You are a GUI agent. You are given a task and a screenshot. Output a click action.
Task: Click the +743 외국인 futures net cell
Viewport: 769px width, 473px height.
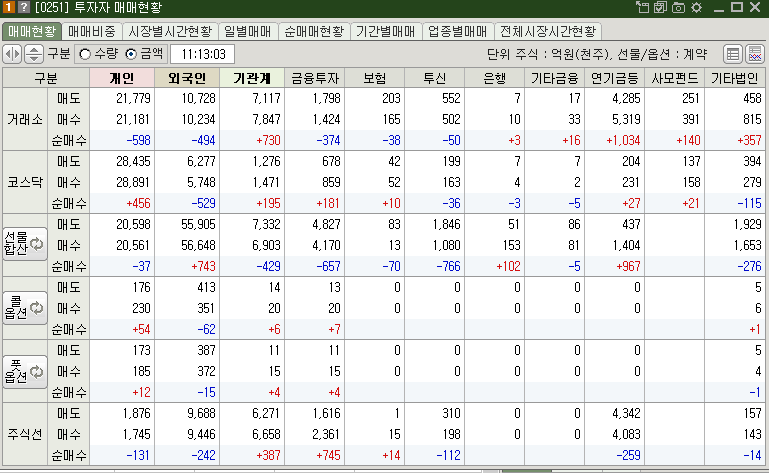click(187, 266)
